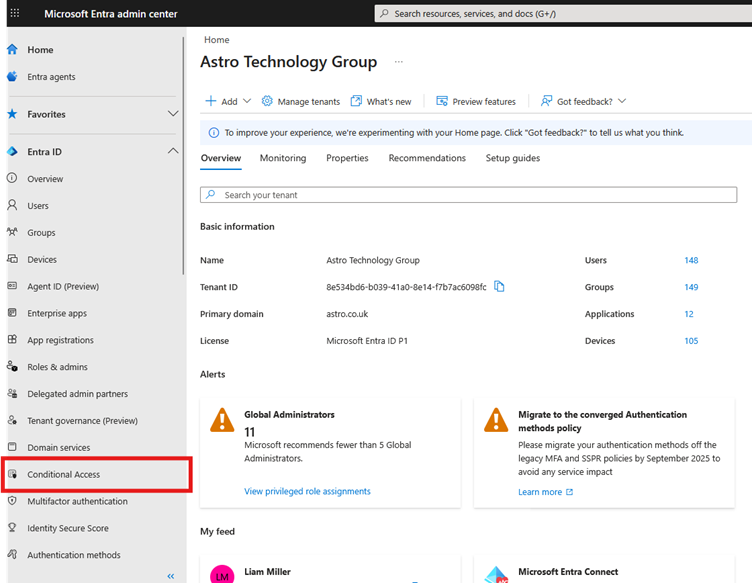The image size is (752, 583).
Task: Click the Roles & admins icon
Action: [12, 366]
